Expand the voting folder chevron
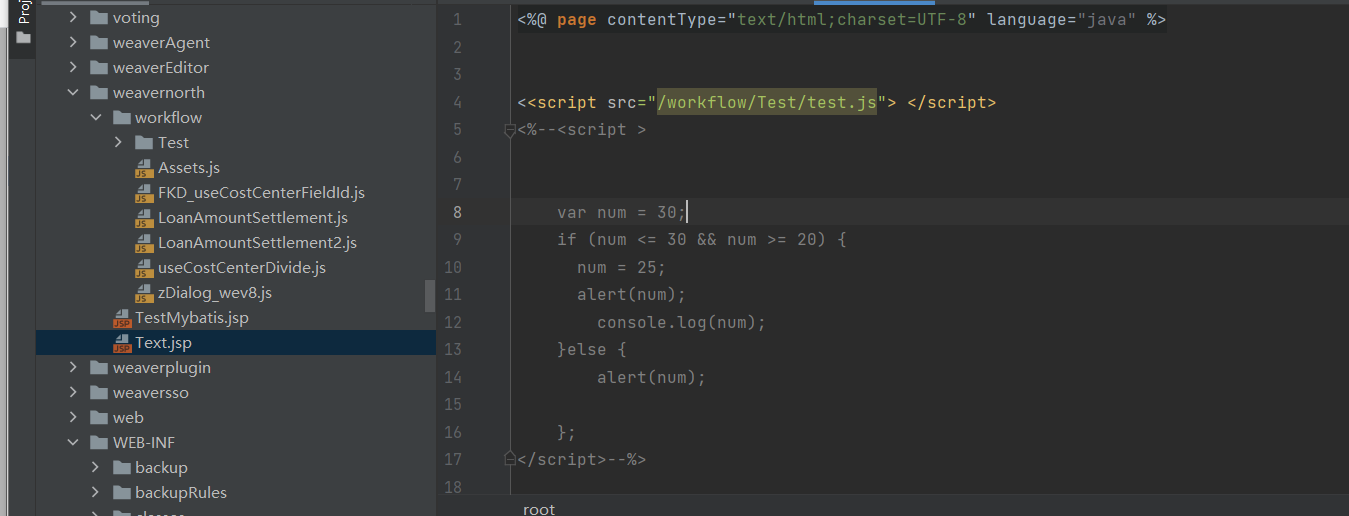 coord(73,18)
